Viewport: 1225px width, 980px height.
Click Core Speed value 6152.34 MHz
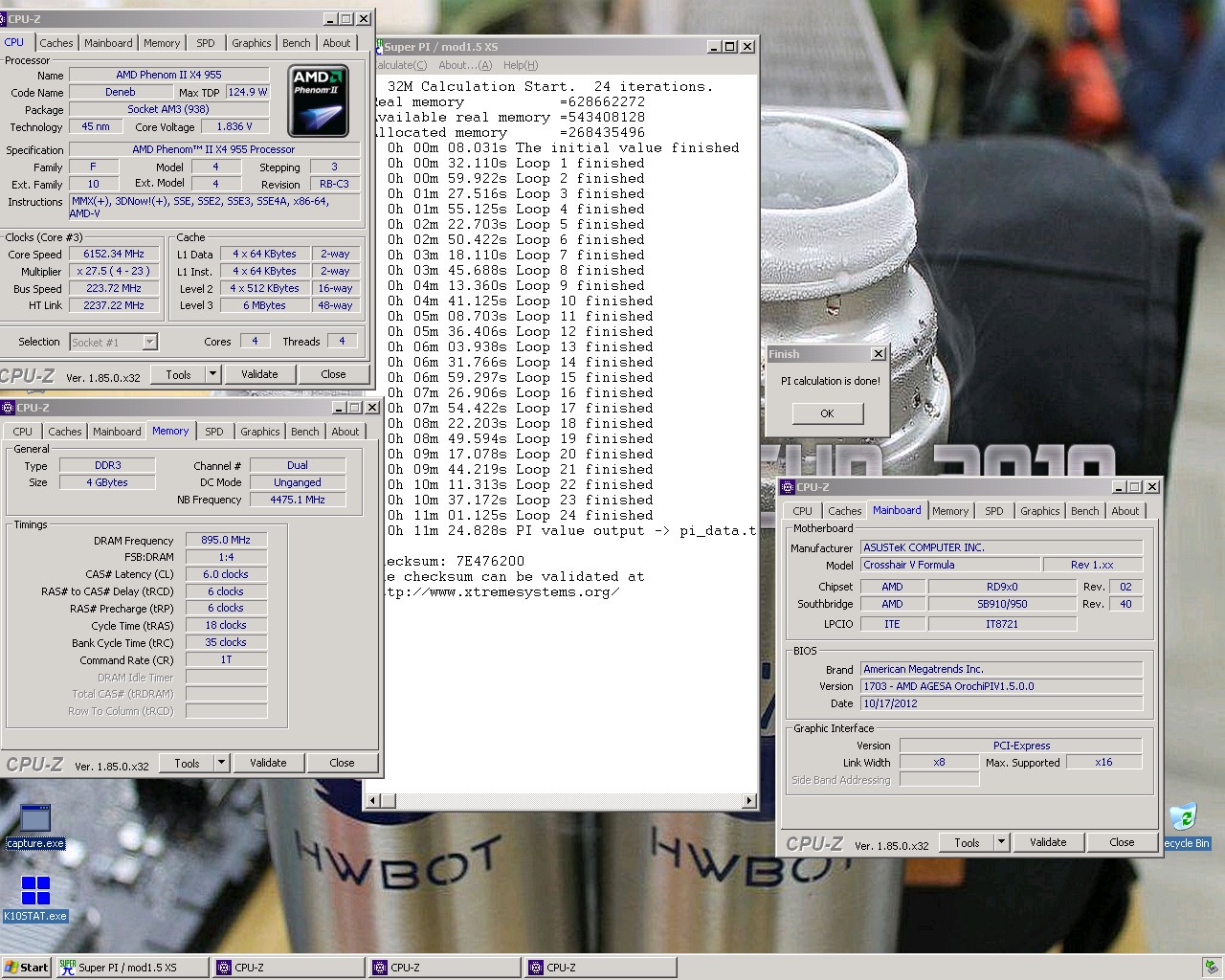(114, 254)
